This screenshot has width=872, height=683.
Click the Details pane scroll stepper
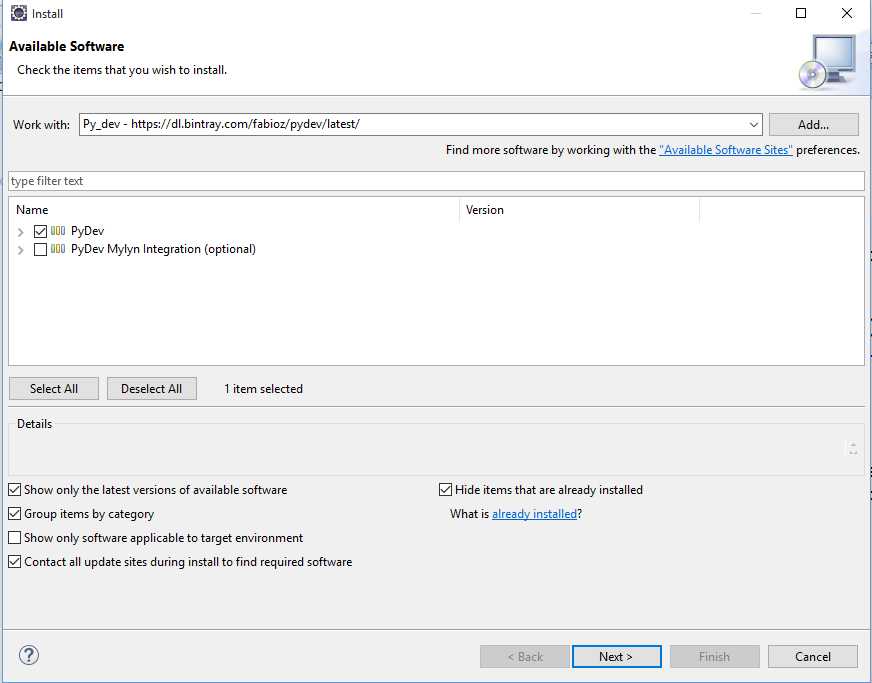click(x=853, y=448)
